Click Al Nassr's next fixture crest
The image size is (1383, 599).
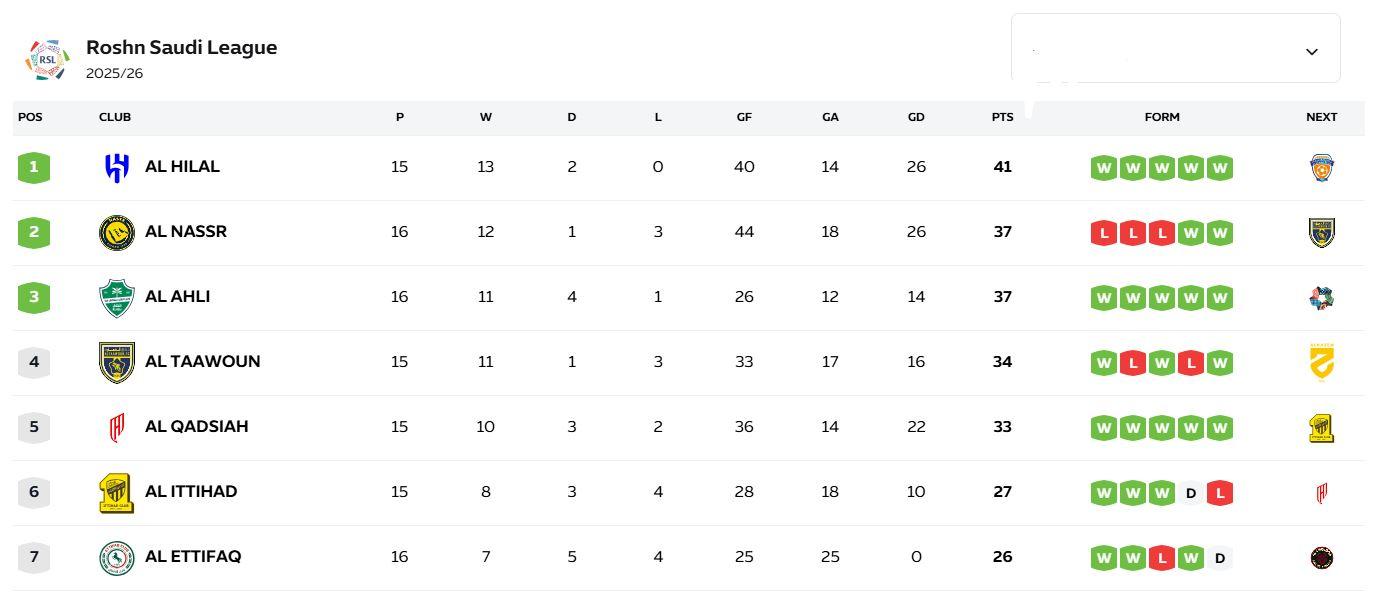coord(1321,232)
